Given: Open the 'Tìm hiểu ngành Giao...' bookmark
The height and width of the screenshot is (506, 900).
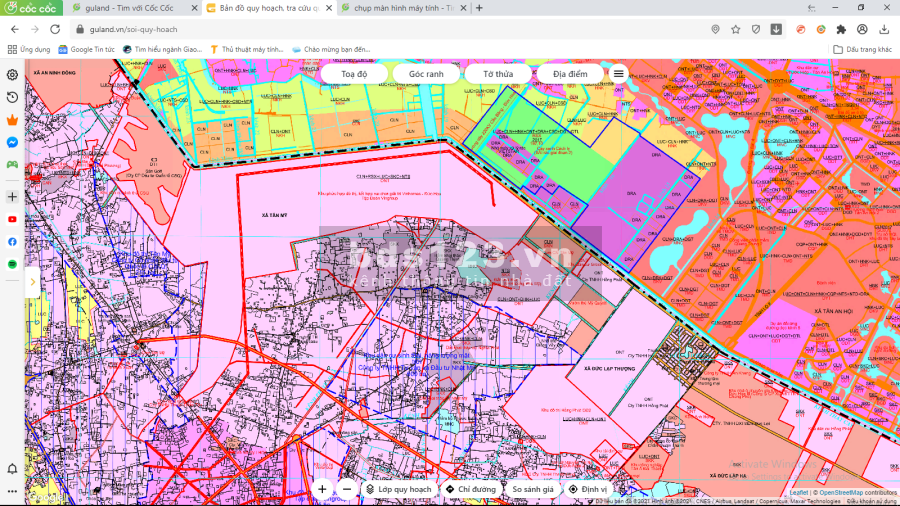Looking at the screenshot, I should point(162,49).
